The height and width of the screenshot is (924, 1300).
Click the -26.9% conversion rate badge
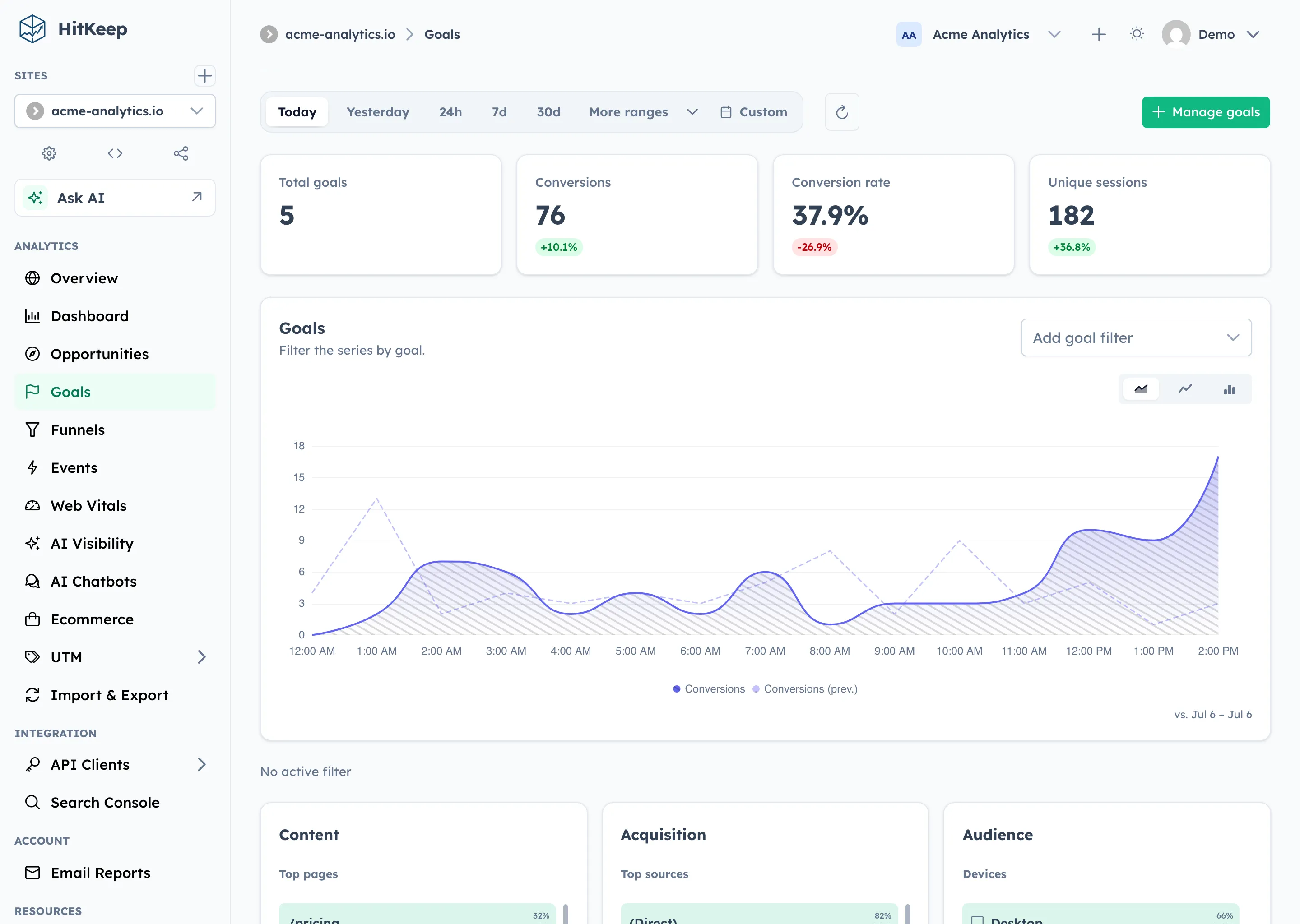click(814, 248)
